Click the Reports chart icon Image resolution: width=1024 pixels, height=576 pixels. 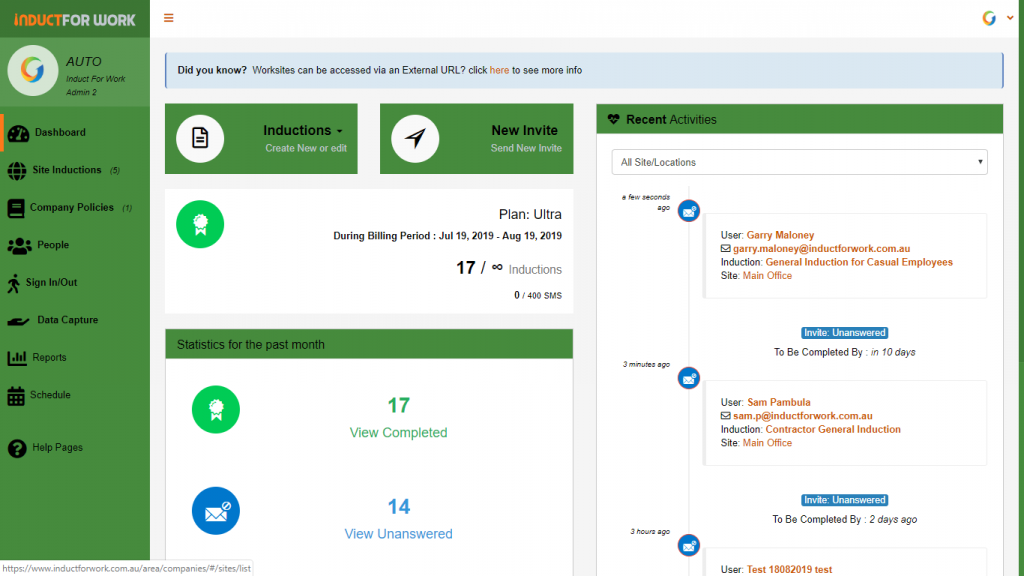[17, 358]
